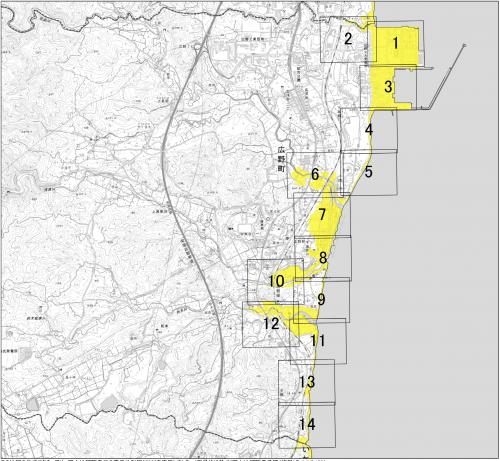Click map section number 7
500x461 pixels.
point(322,215)
